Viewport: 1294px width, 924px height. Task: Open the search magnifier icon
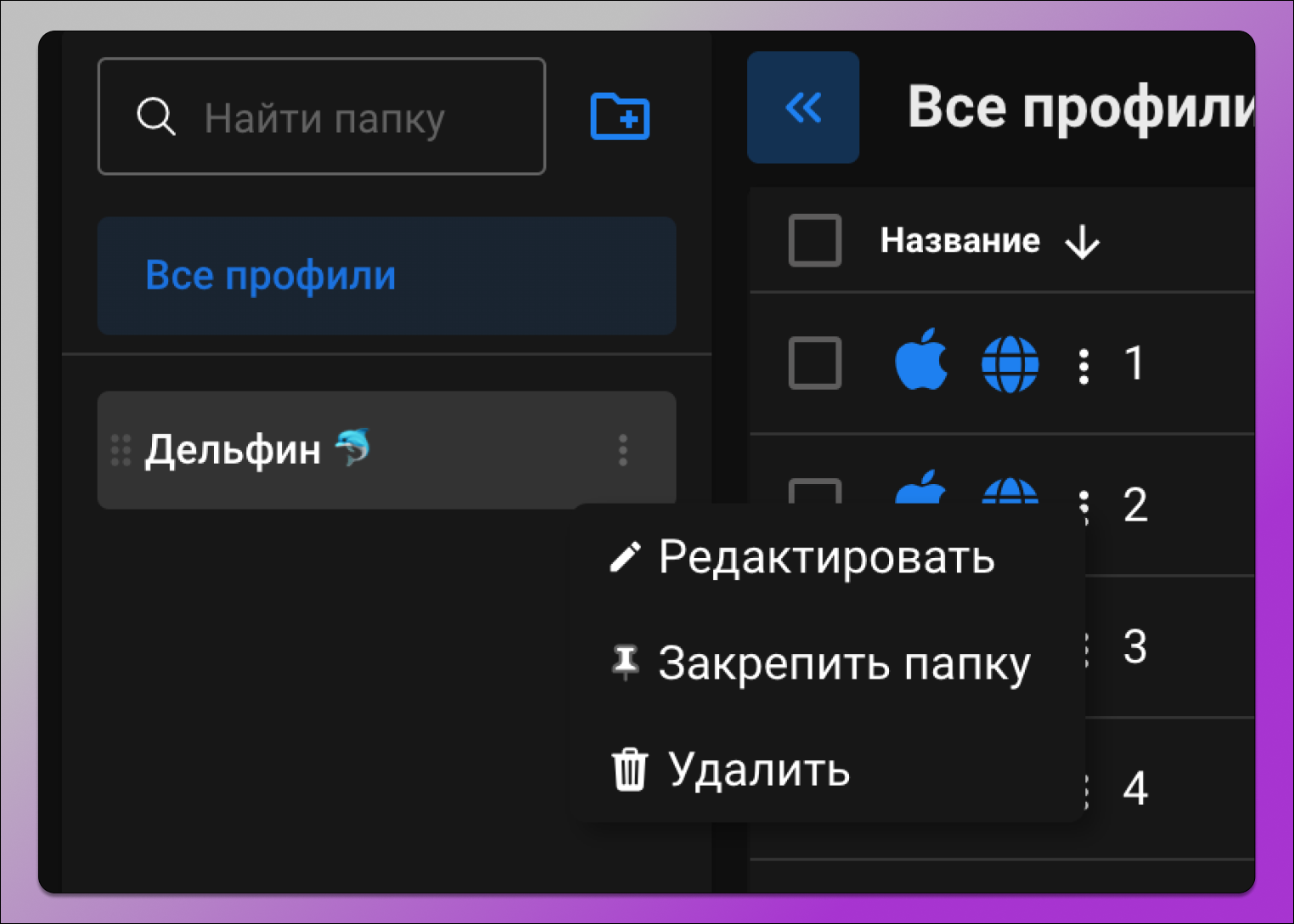[156, 115]
